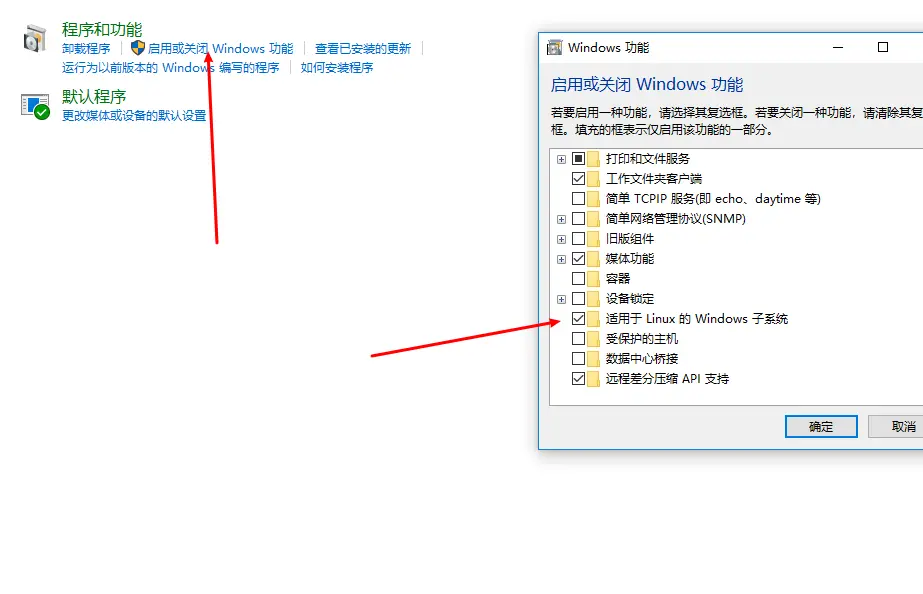Image resolution: width=923 pixels, height=594 pixels.
Task: Select the 旧版组件 label
Action: click(x=630, y=239)
